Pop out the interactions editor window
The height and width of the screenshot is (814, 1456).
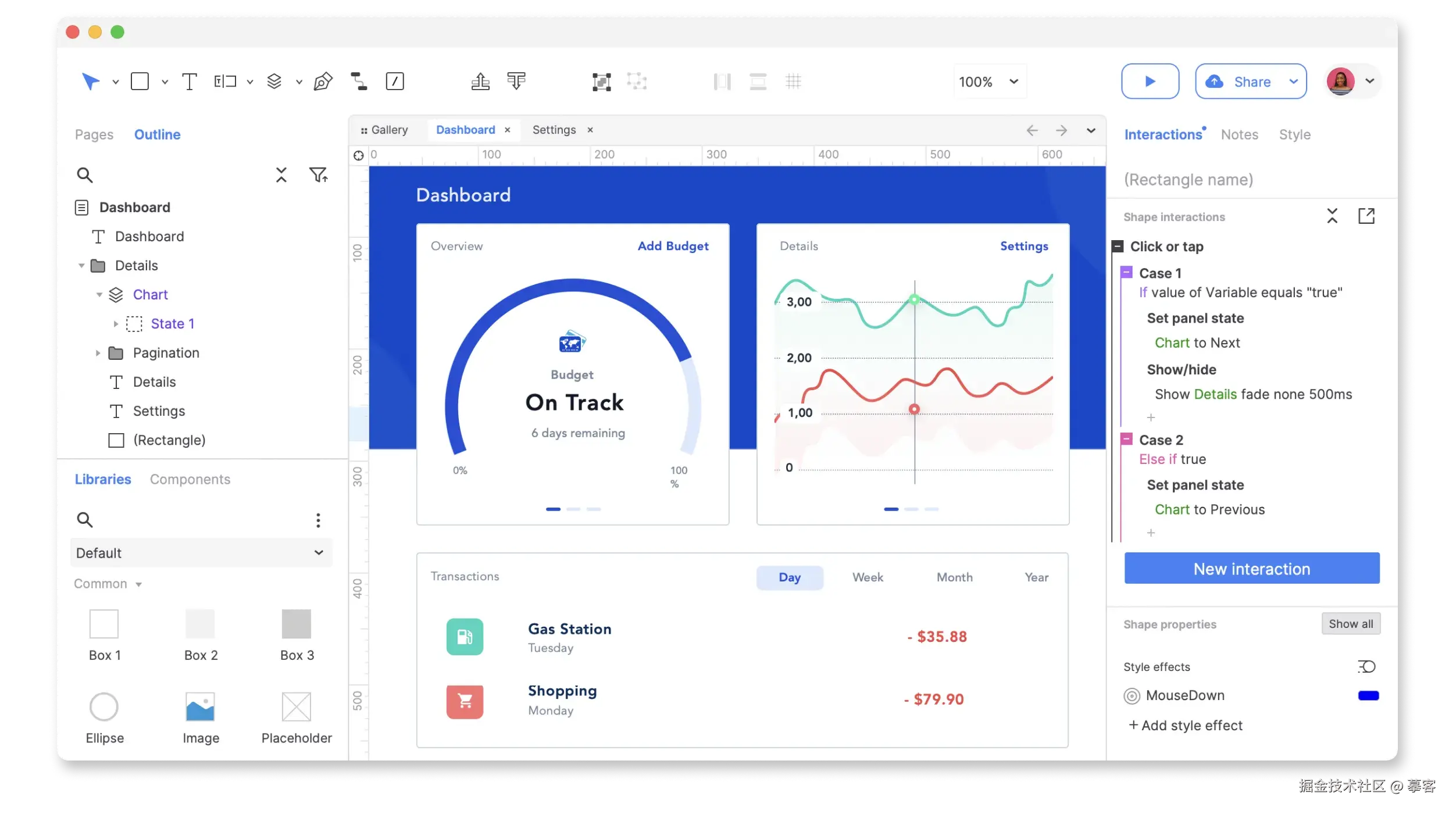1366,216
